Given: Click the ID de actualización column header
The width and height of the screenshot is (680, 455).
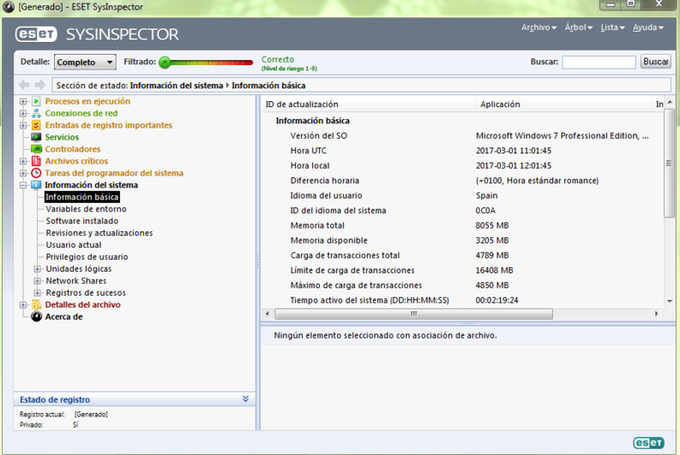Looking at the screenshot, I should tap(368, 104).
